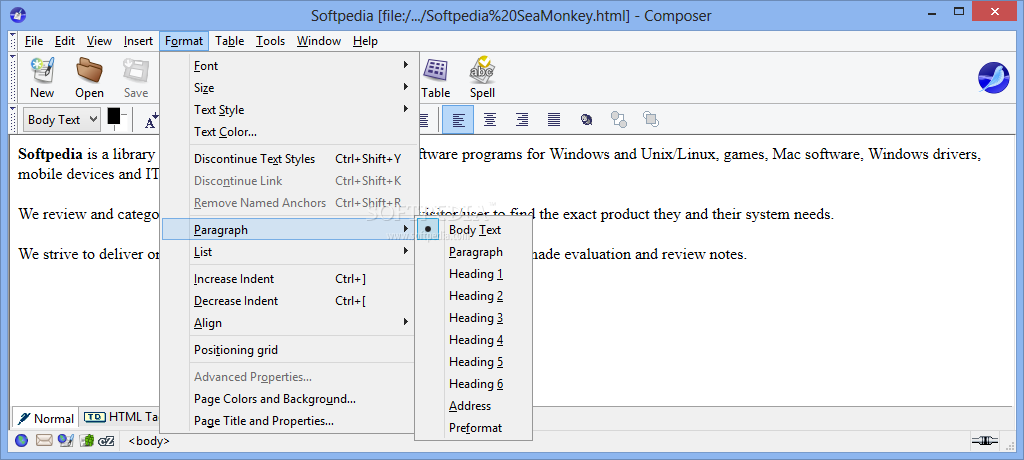1024x460 pixels.
Task: Open the Table menu
Action: tap(230, 41)
